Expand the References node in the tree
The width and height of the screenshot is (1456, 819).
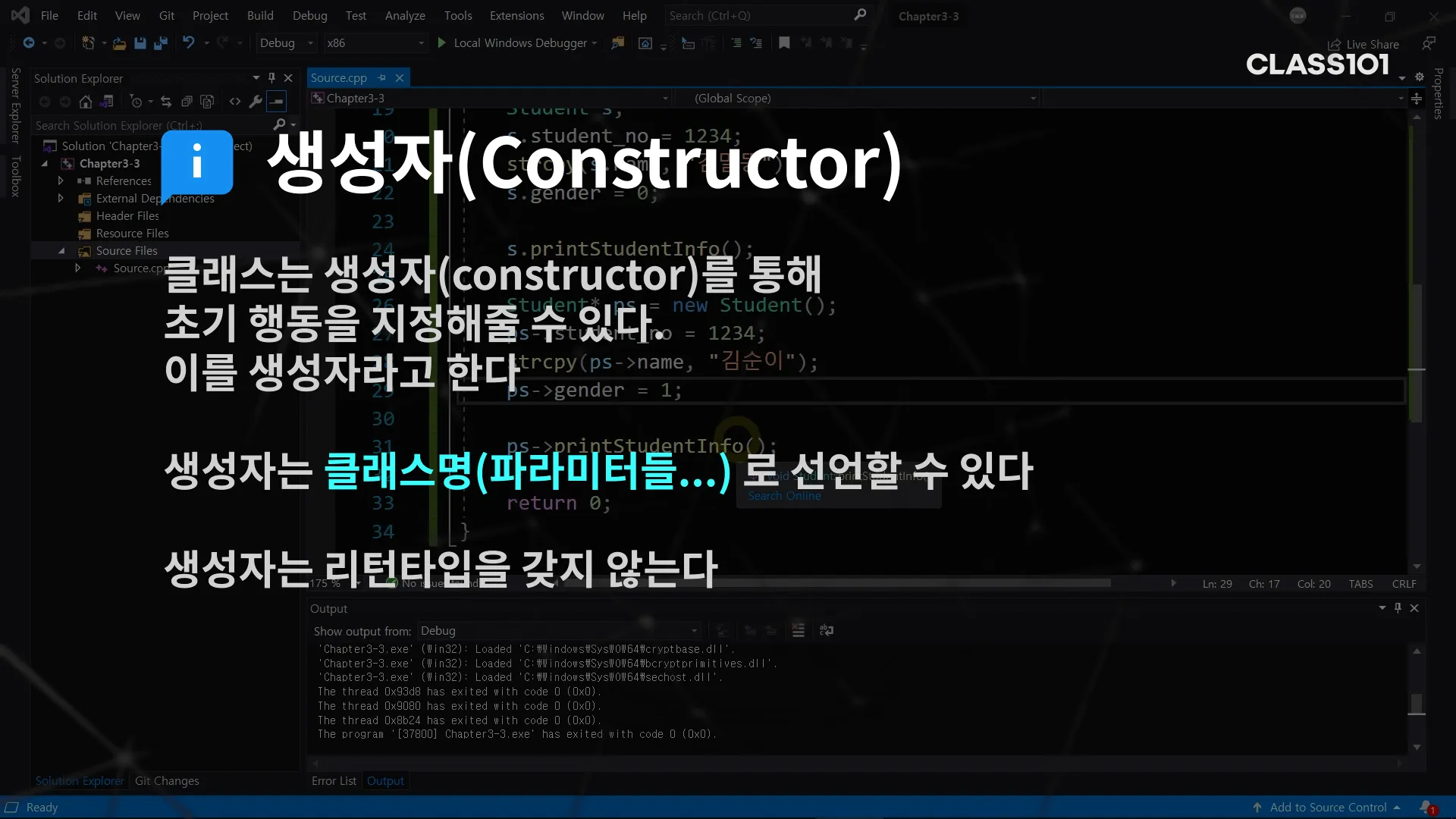(x=61, y=181)
